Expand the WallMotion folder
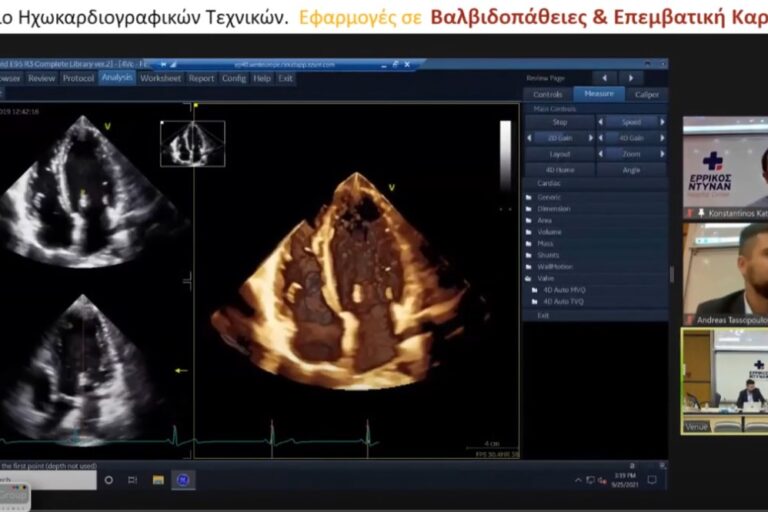Viewport: 768px width, 512px height. coord(554,267)
